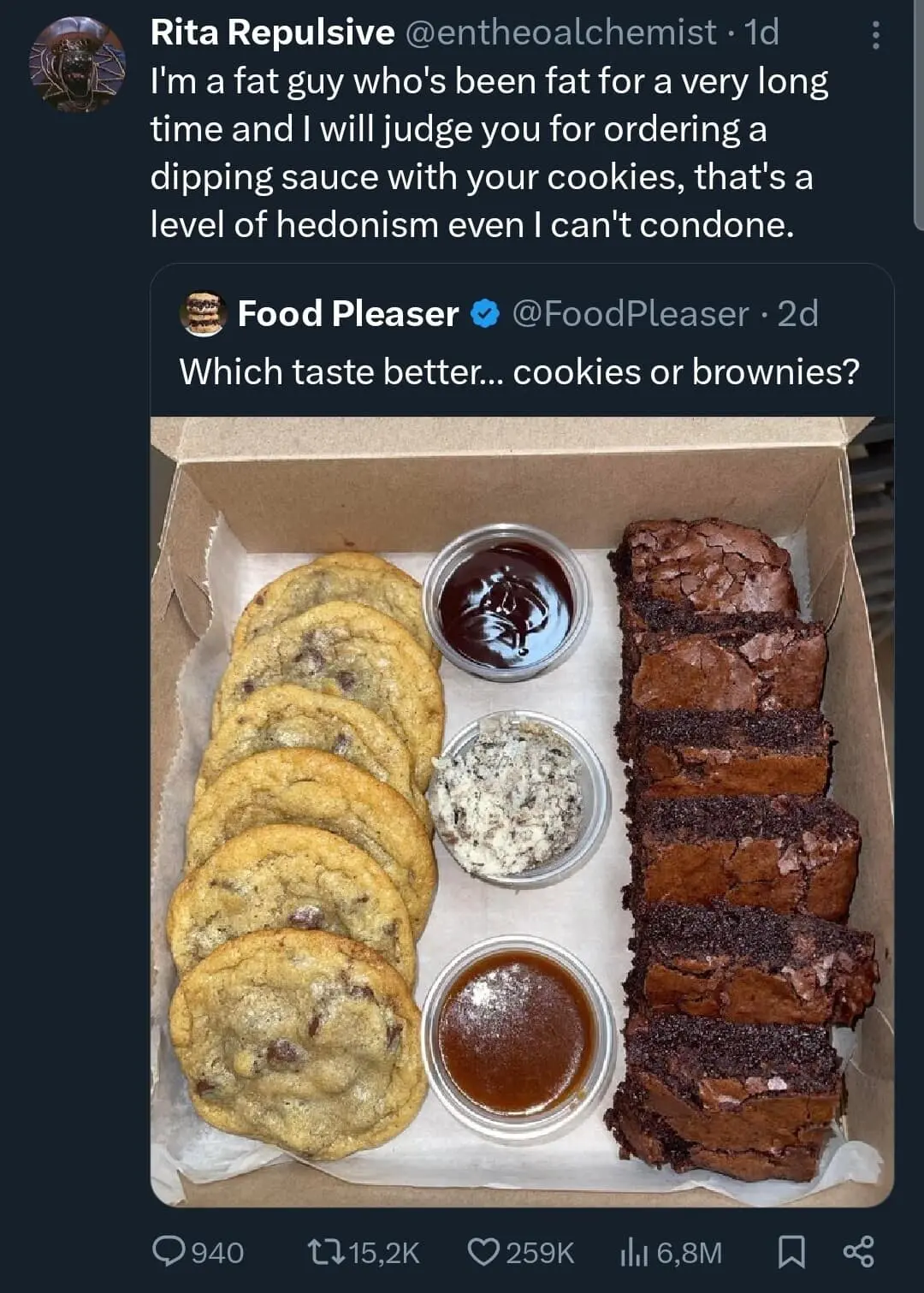Click the 2d timestamp on quoted tweet
The width and height of the screenshot is (924, 1293).
pyautogui.click(x=797, y=314)
